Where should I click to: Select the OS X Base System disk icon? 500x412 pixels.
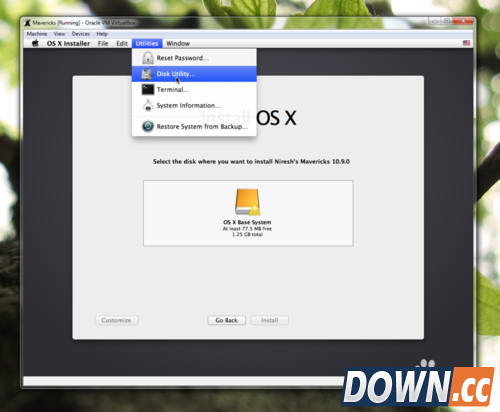[247, 202]
